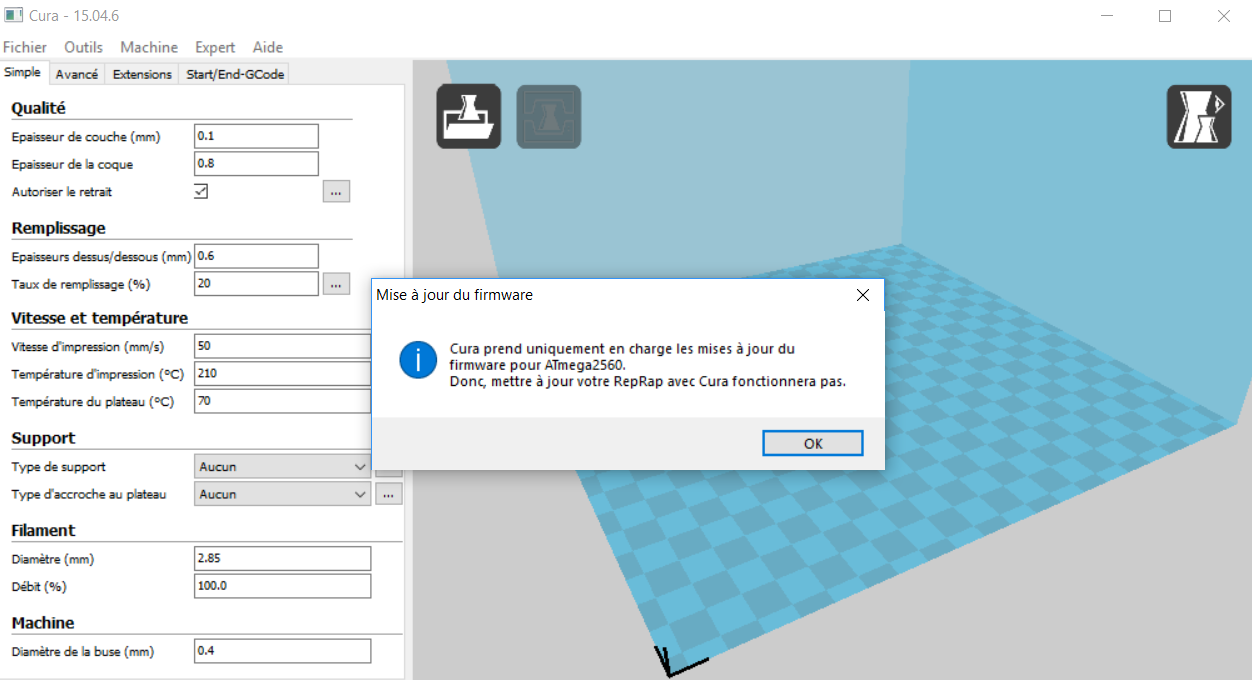The height and width of the screenshot is (680, 1252).
Task: Open Taux de remplissage ellipsis button
Action: click(x=336, y=284)
